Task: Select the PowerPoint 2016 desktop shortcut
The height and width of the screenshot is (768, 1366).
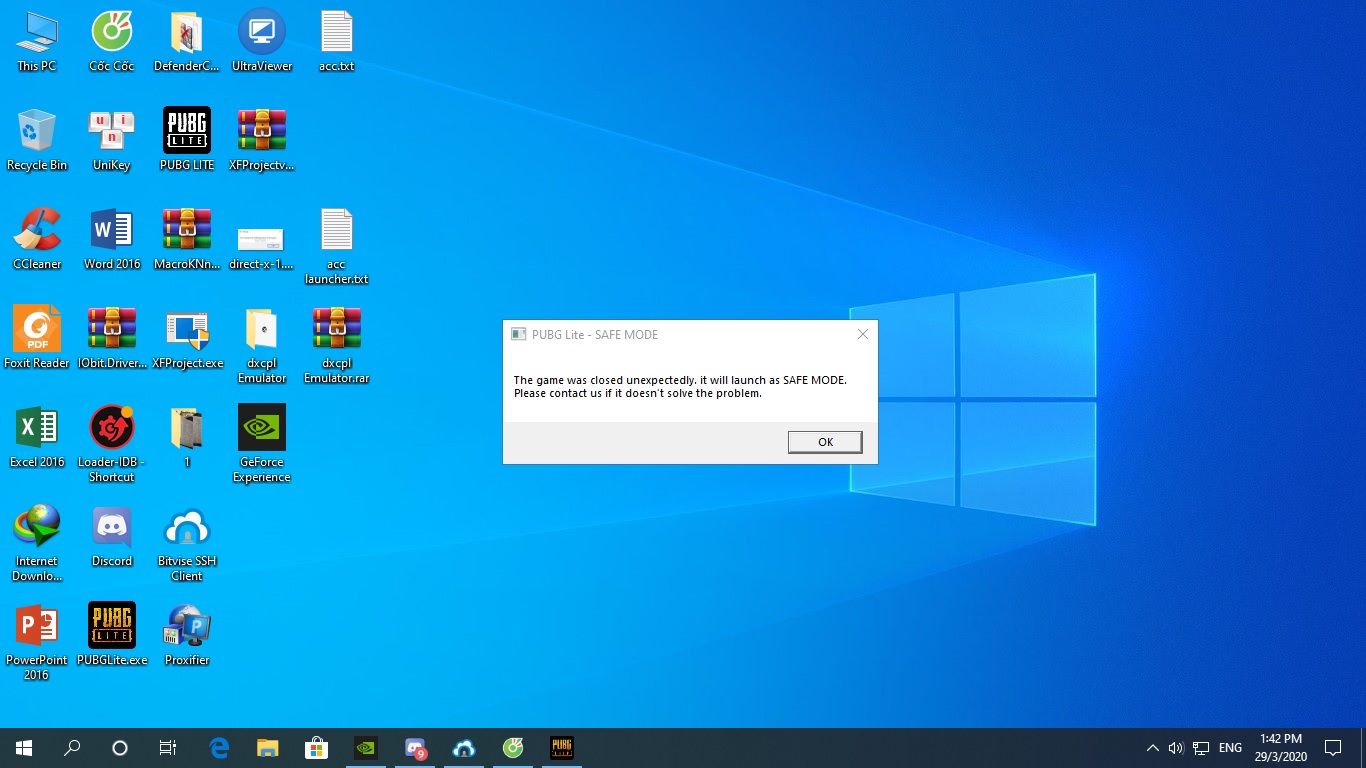Action: click(37, 643)
